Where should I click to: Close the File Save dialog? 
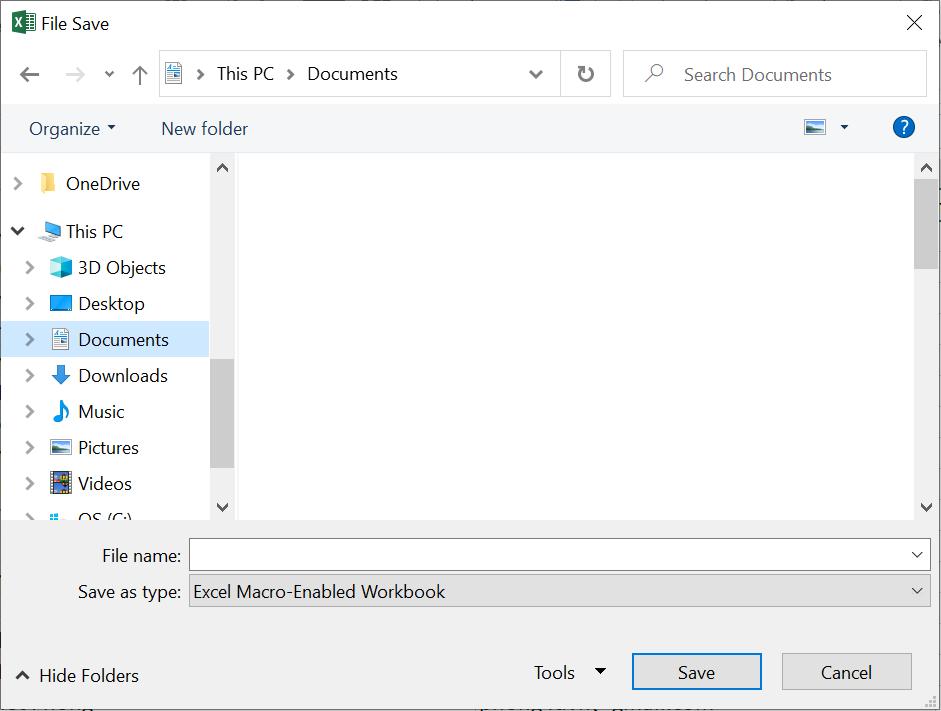pos(914,23)
